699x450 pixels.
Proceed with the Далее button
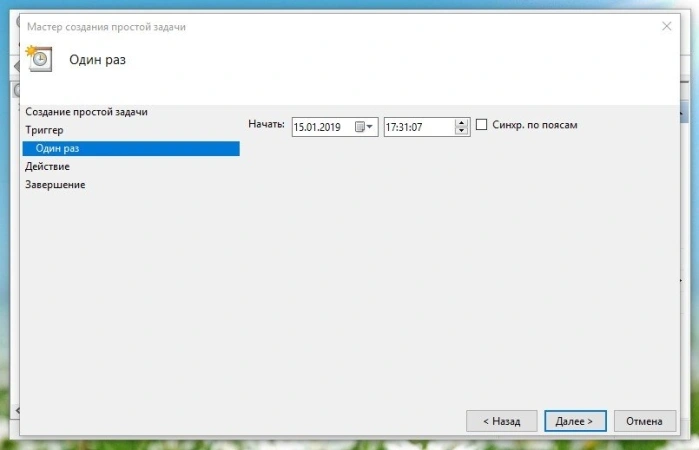click(575, 421)
